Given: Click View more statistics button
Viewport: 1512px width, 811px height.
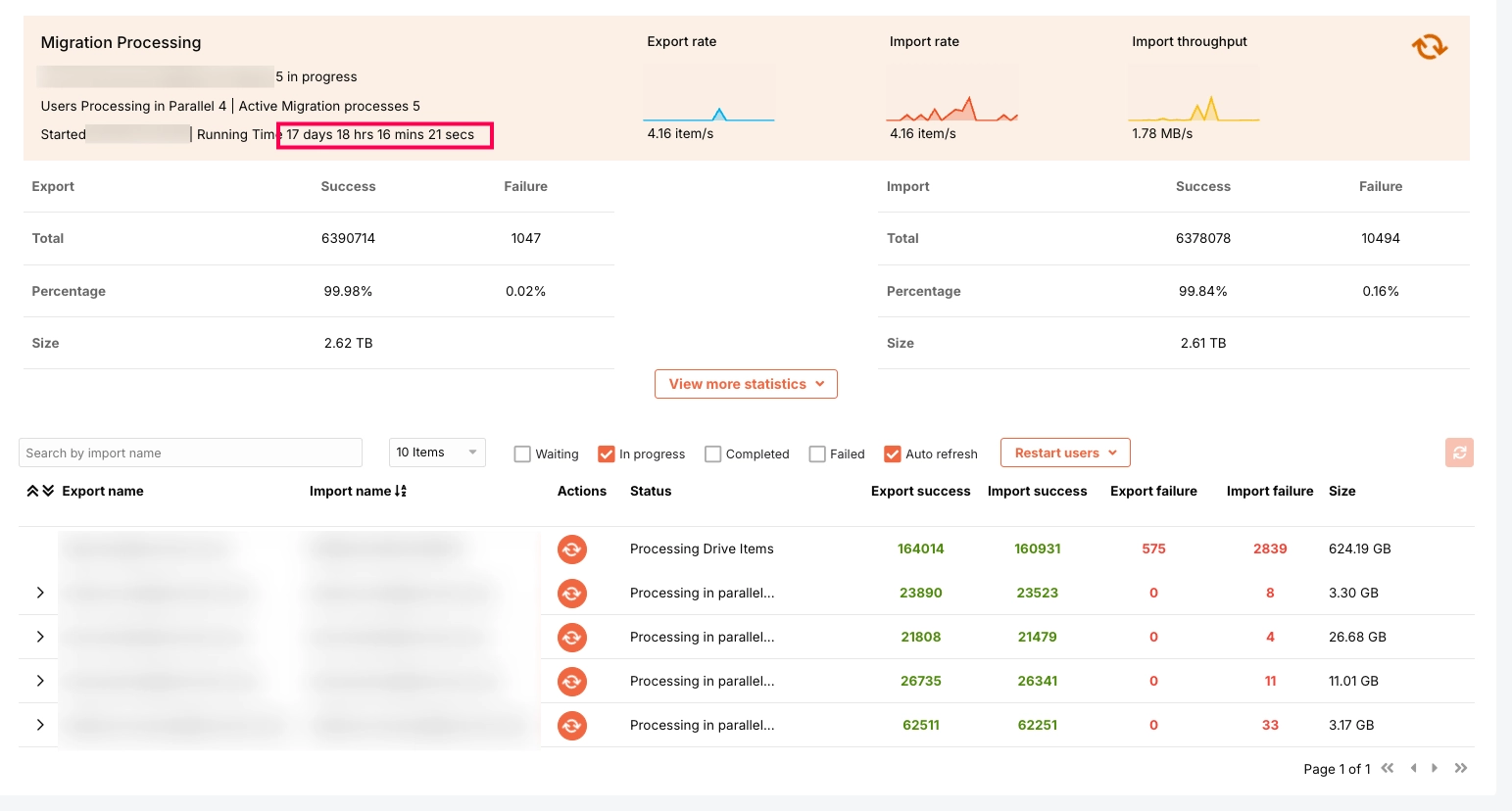Looking at the screenshot, I should tap(746, 384).
